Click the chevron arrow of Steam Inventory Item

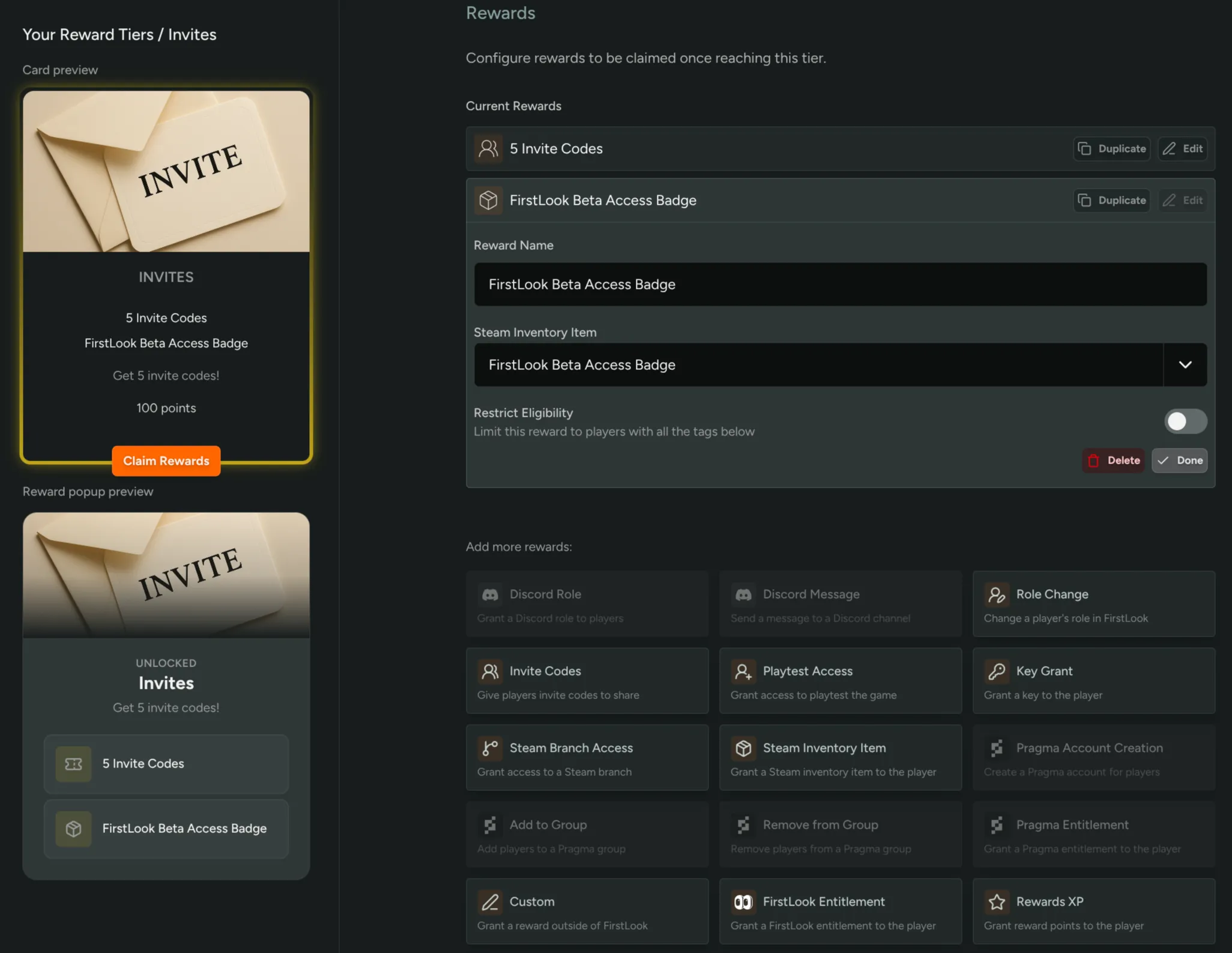(x=1185, y=365)
